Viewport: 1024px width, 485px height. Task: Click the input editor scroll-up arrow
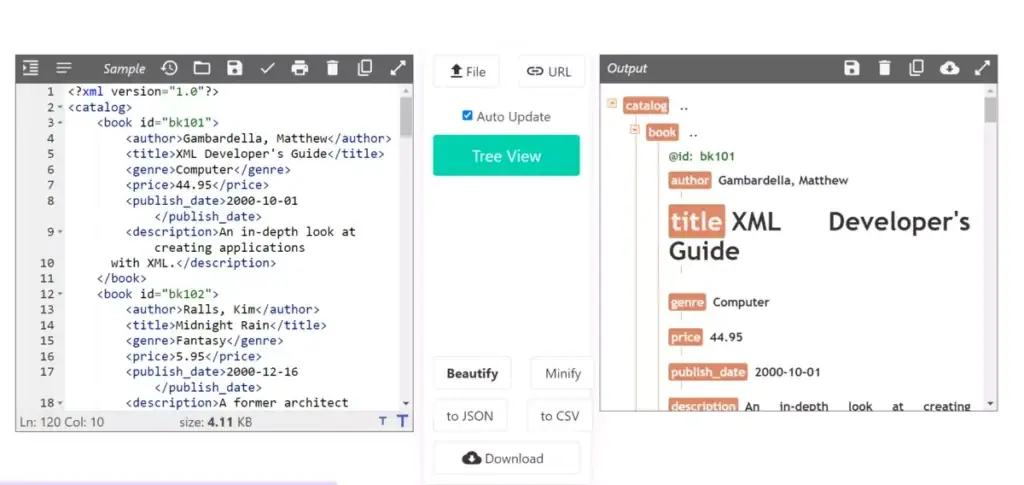406,91
